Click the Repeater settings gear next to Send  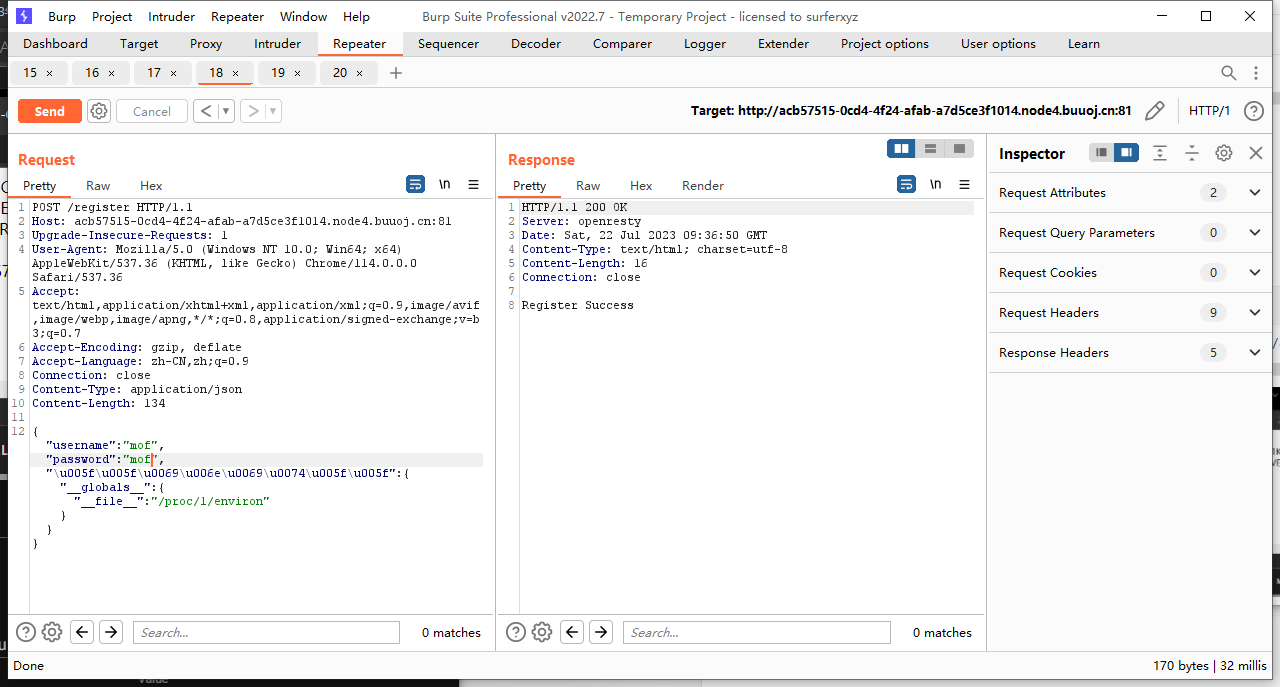[98, 111]
